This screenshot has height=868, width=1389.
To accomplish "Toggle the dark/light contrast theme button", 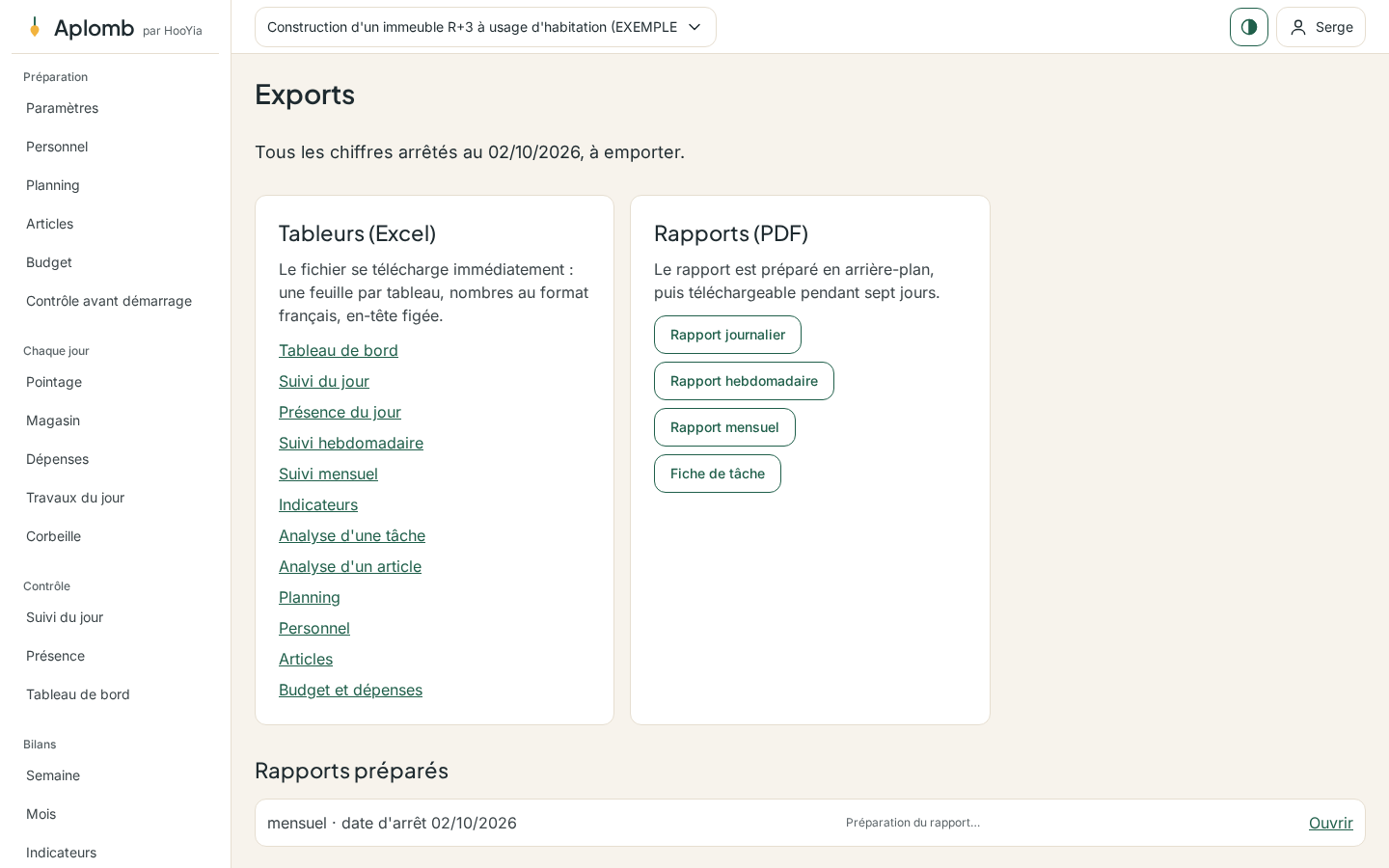I will point(1249,27).
